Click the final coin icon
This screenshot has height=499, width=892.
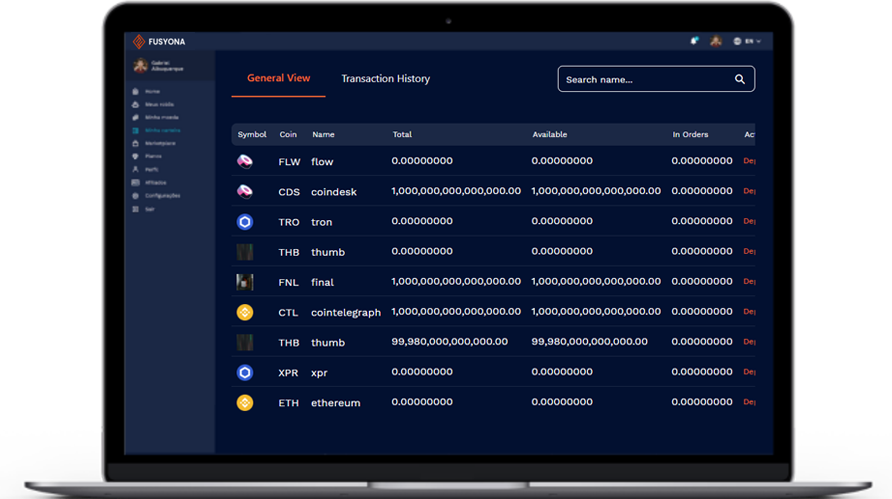pos(245,282)
